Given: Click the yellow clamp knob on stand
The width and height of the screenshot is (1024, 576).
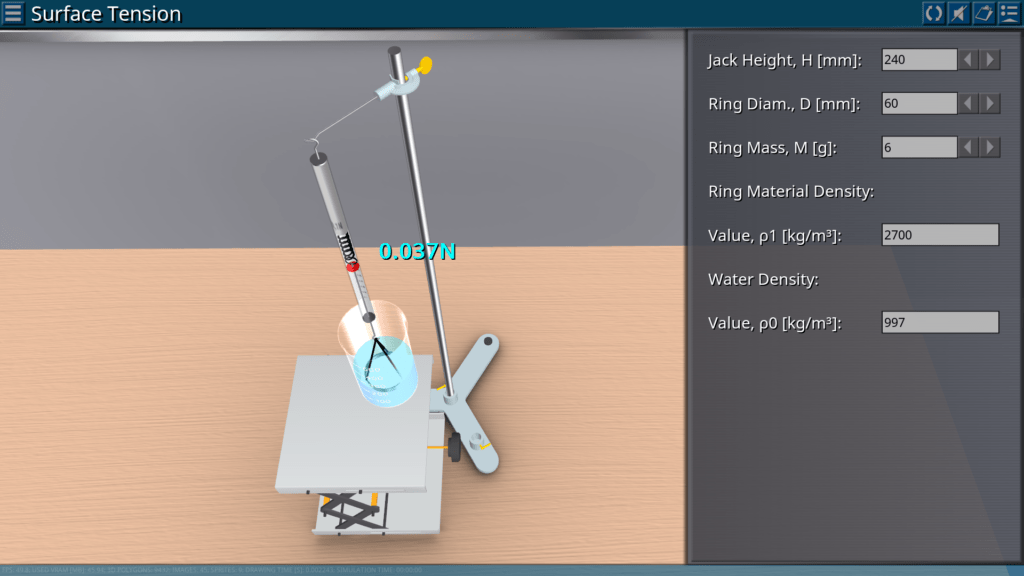Looking at the screenshot, I should point(424,66).
